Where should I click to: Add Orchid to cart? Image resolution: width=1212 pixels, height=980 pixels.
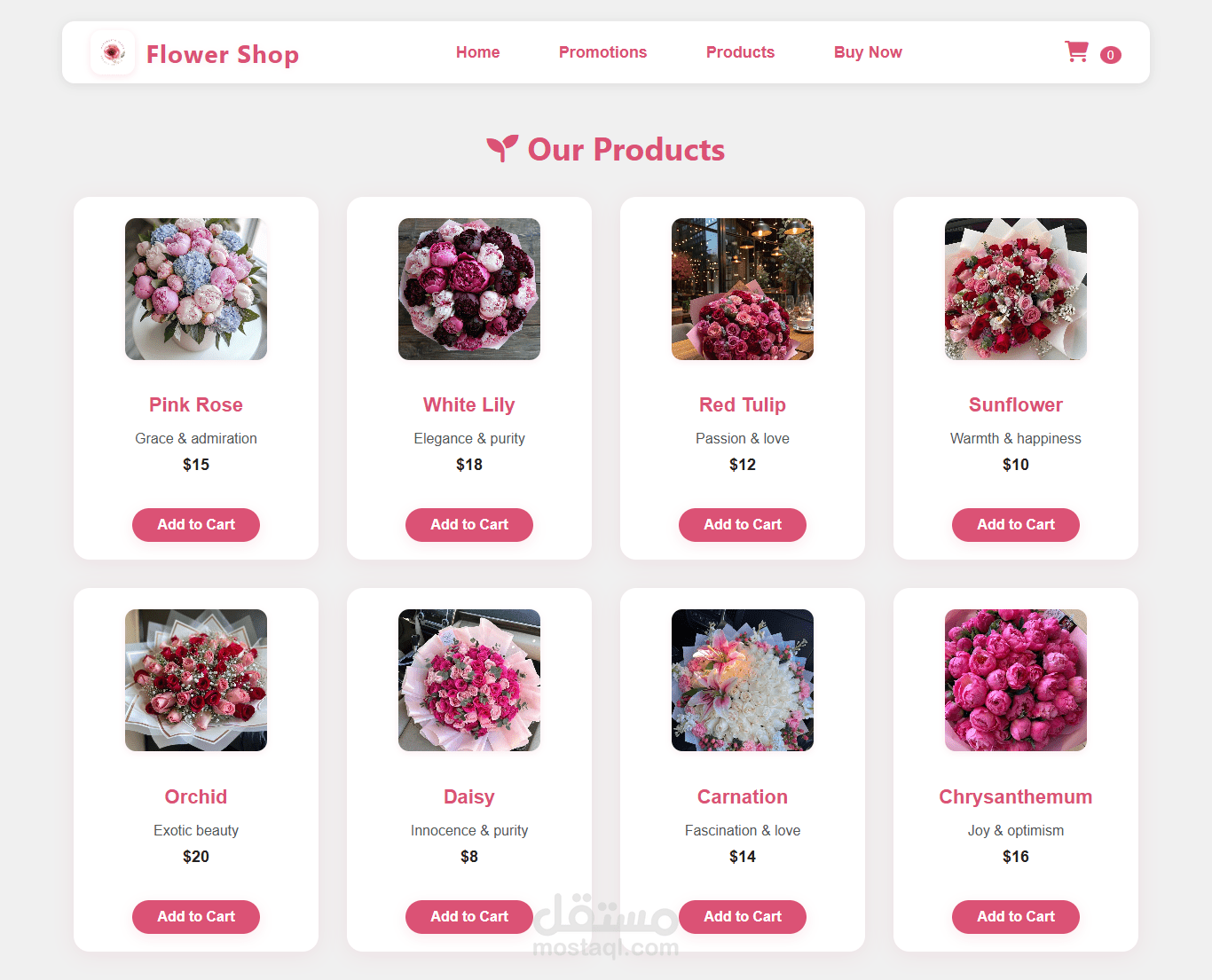(196, 917)
